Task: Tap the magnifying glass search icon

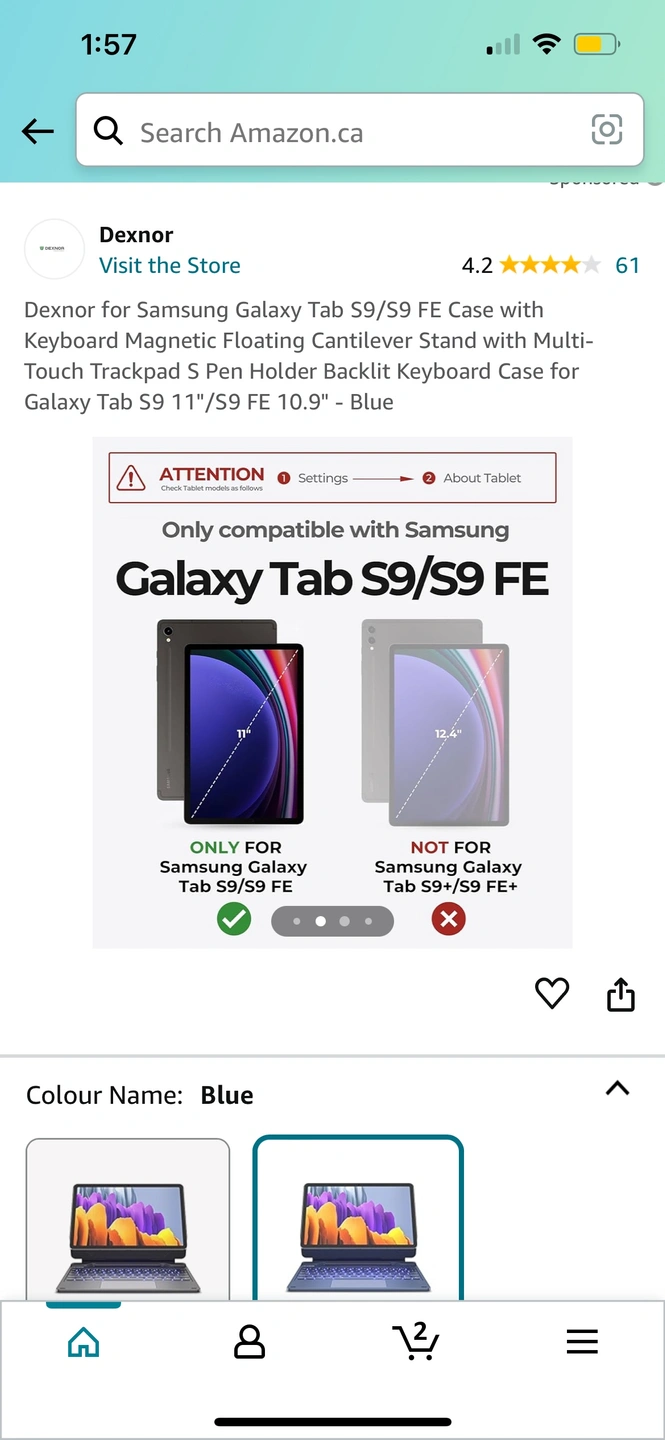Action: coord(108,130)
